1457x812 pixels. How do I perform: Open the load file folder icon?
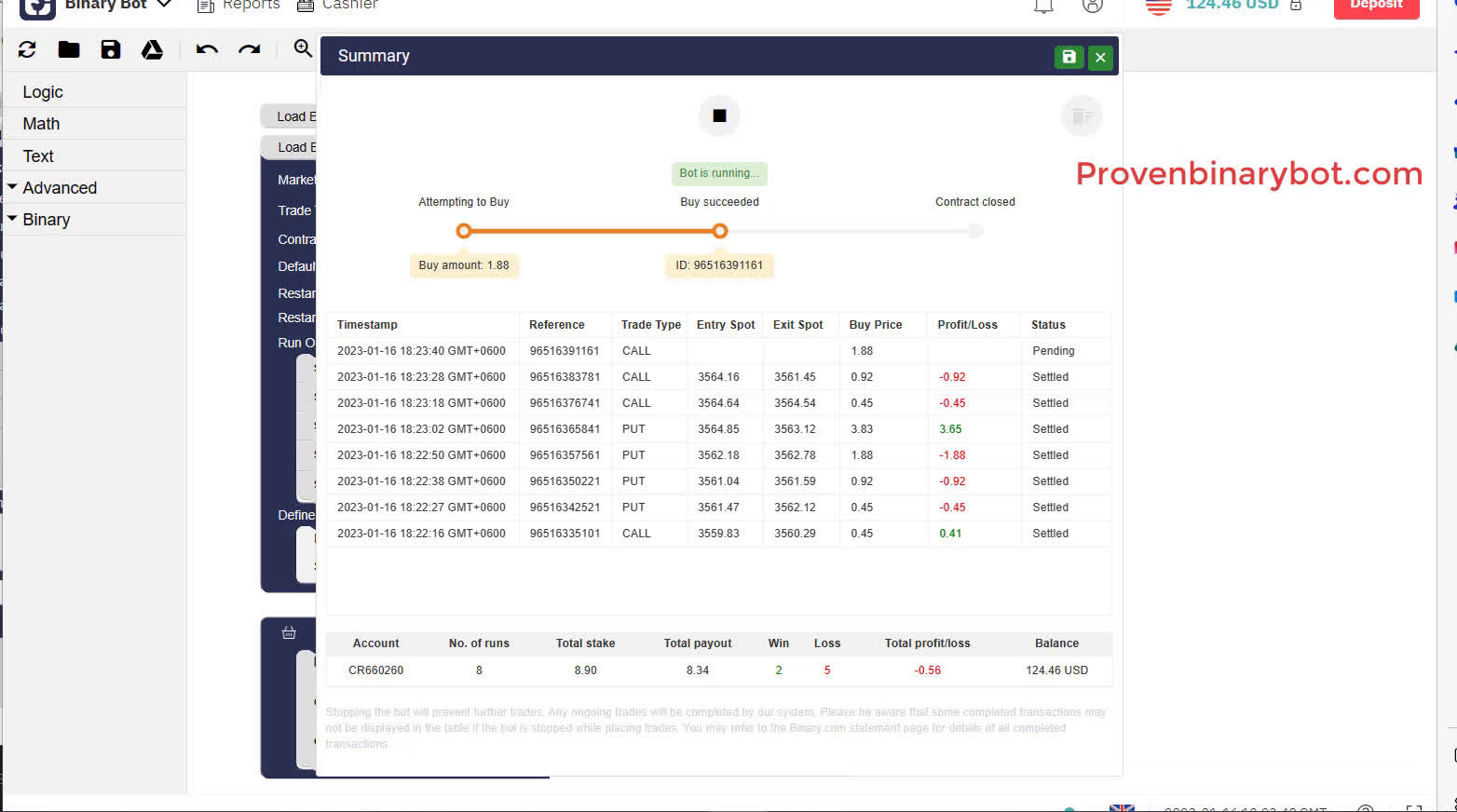pyautogui.click(x=69, y=50)
